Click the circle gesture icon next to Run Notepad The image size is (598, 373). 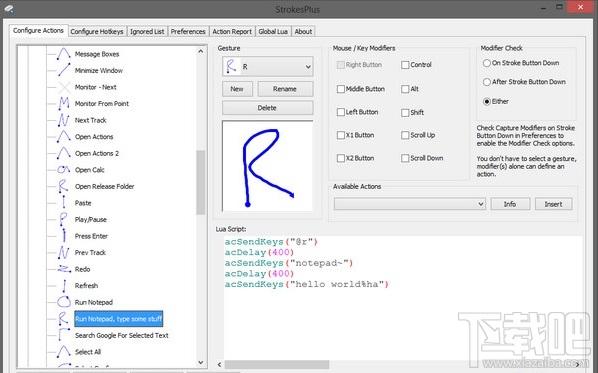(x=64, y=302)
